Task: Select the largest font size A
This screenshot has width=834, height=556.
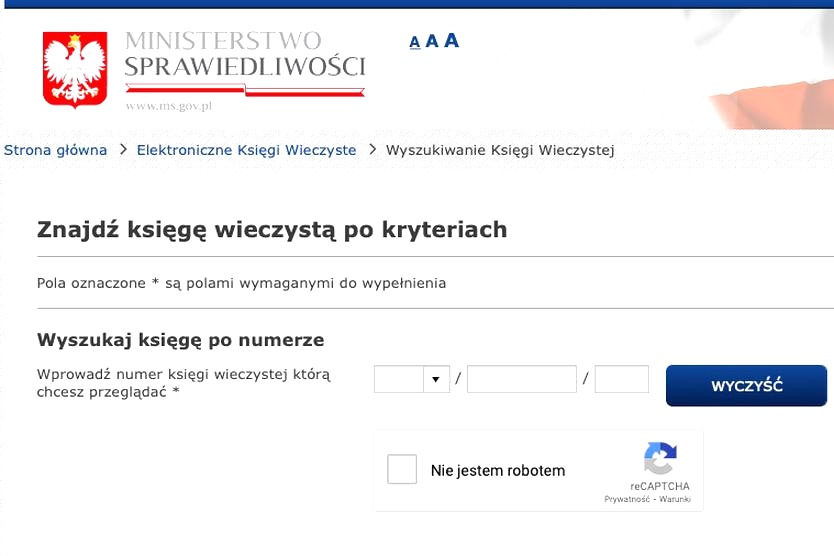Action: [452, 40]
